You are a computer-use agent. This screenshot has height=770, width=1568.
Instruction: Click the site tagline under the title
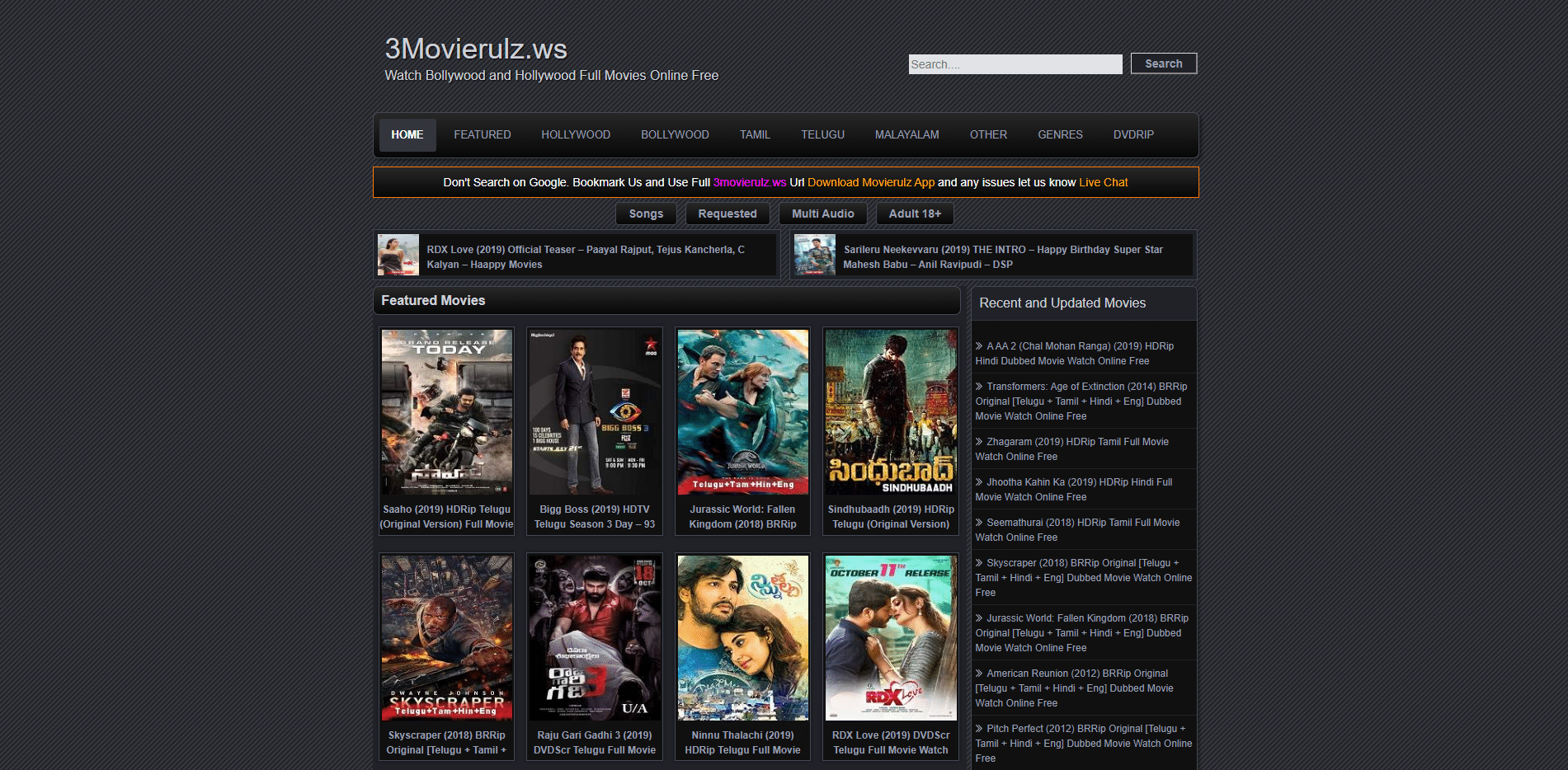551,76
